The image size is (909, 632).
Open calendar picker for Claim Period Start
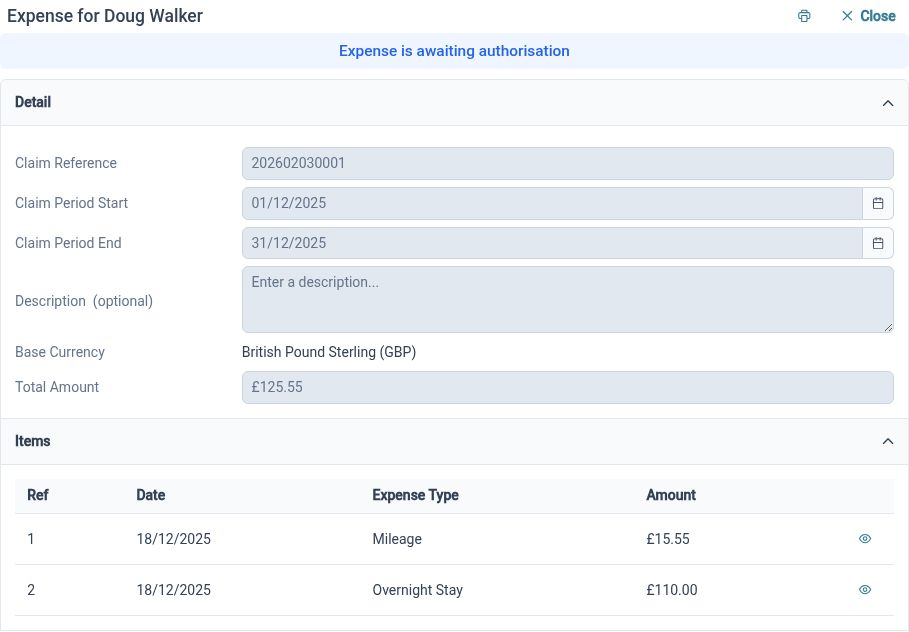878,204
